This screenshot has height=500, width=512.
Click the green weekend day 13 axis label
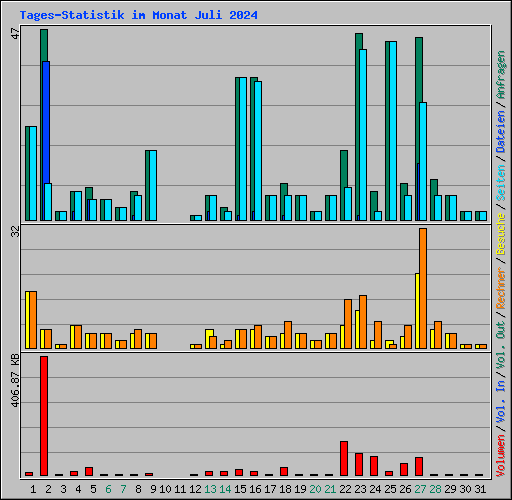coord(210,489)
